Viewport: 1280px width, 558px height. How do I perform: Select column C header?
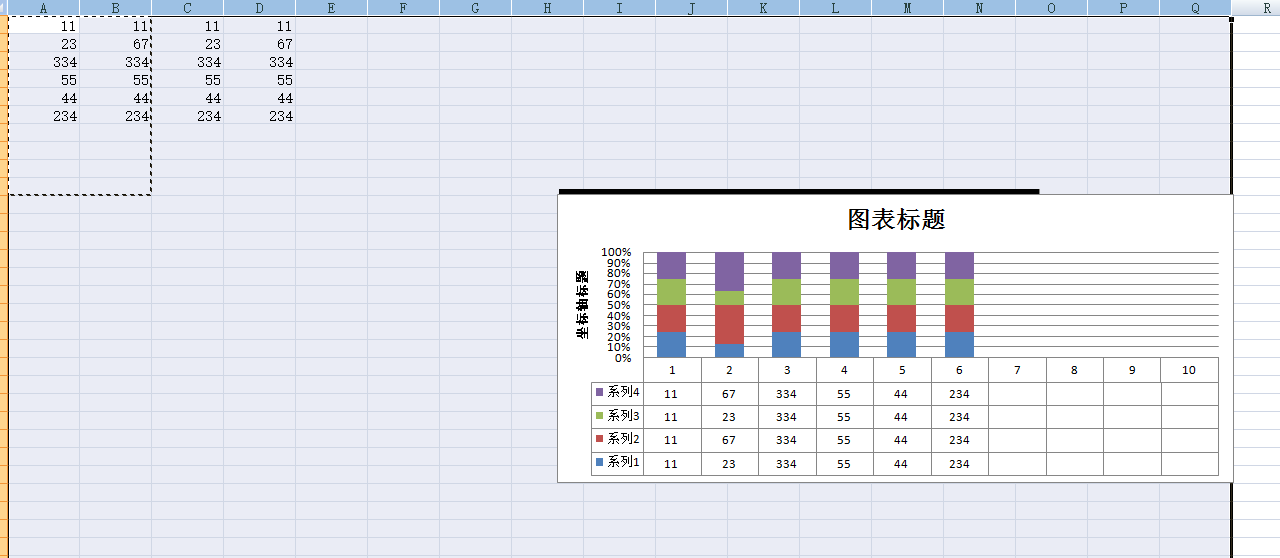[188, 8]
